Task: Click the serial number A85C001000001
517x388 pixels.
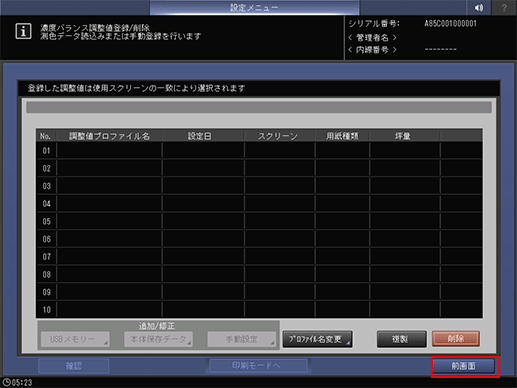Action: [450, 24]
